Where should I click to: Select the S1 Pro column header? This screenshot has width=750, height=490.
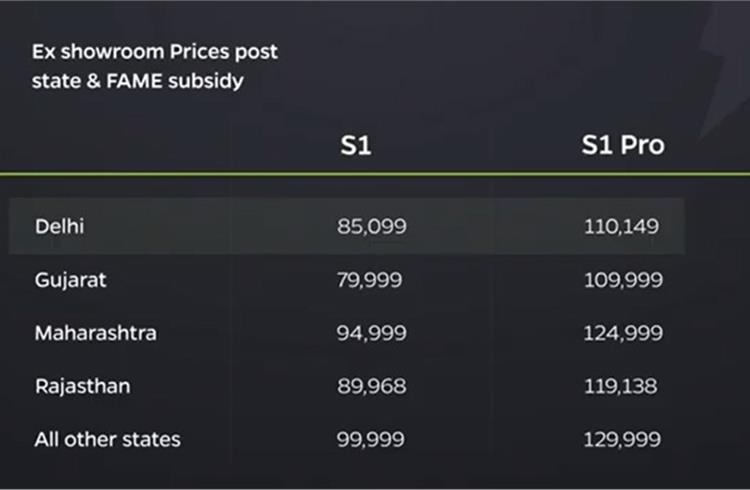tap(623, 145)
